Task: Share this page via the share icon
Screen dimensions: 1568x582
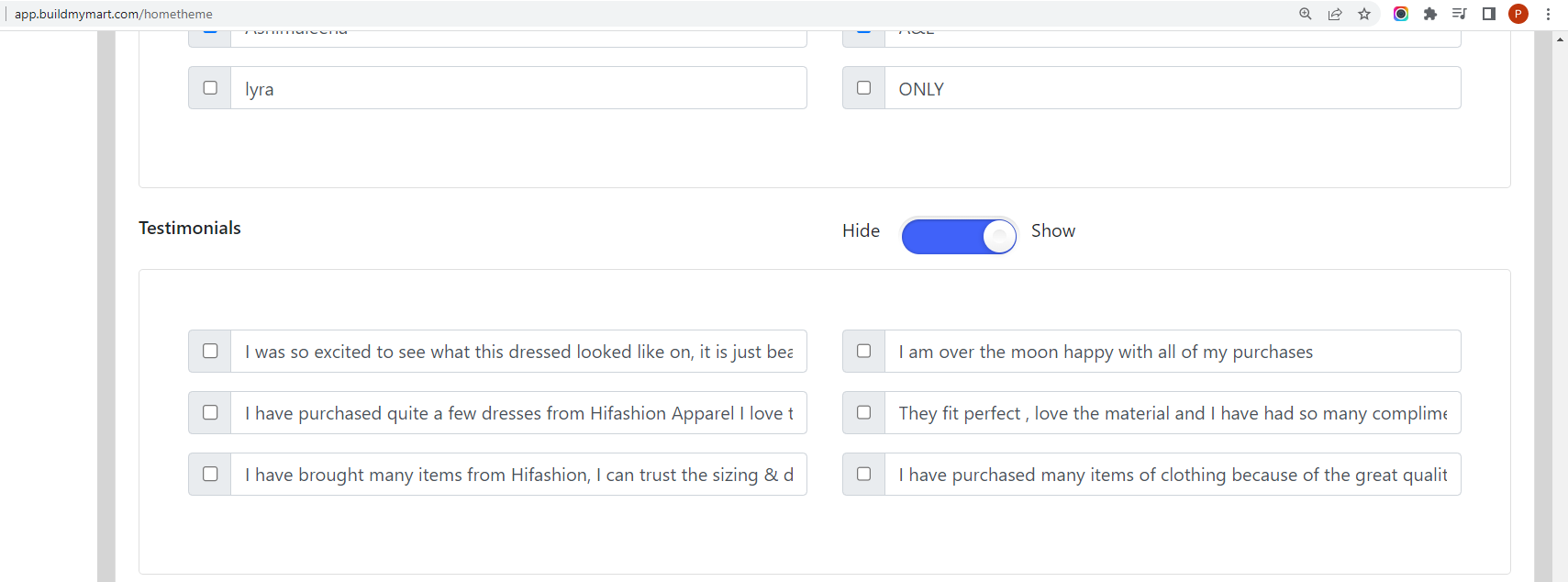Action: [x=1335, y=14]
